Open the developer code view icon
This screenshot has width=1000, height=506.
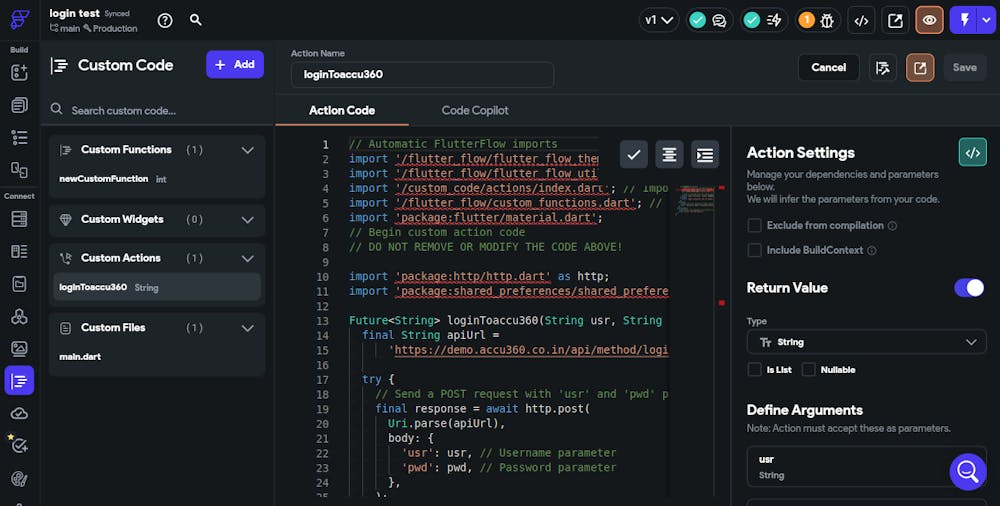click(860, 20)
